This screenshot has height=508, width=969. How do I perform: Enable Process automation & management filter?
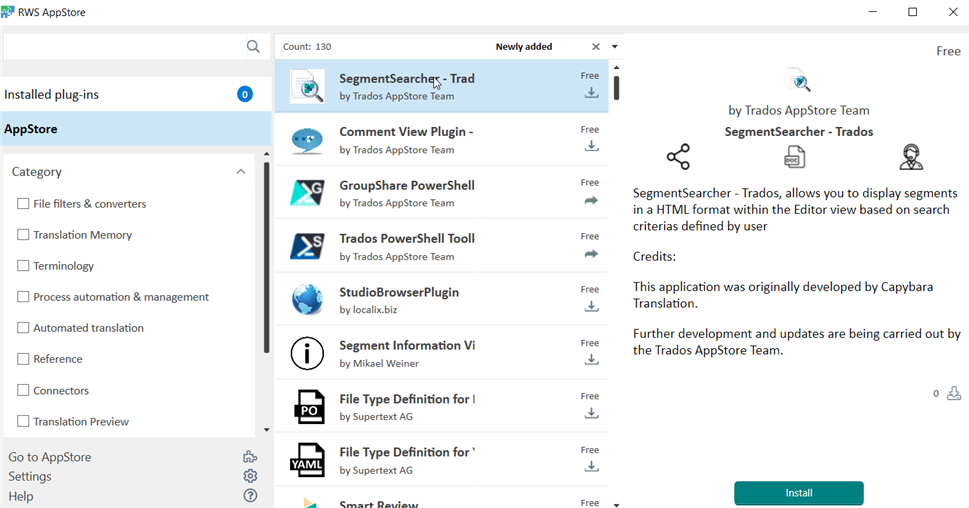click(23, 297)
